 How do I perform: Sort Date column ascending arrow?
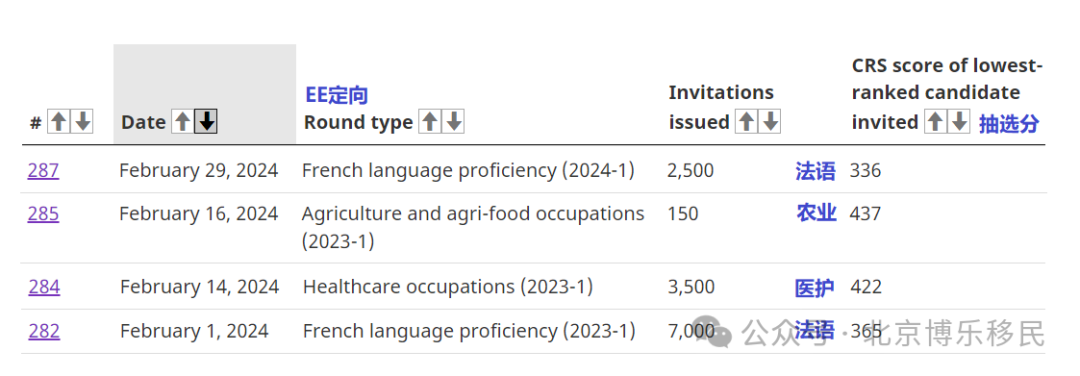pyautogui.click(x=182, y=122)
